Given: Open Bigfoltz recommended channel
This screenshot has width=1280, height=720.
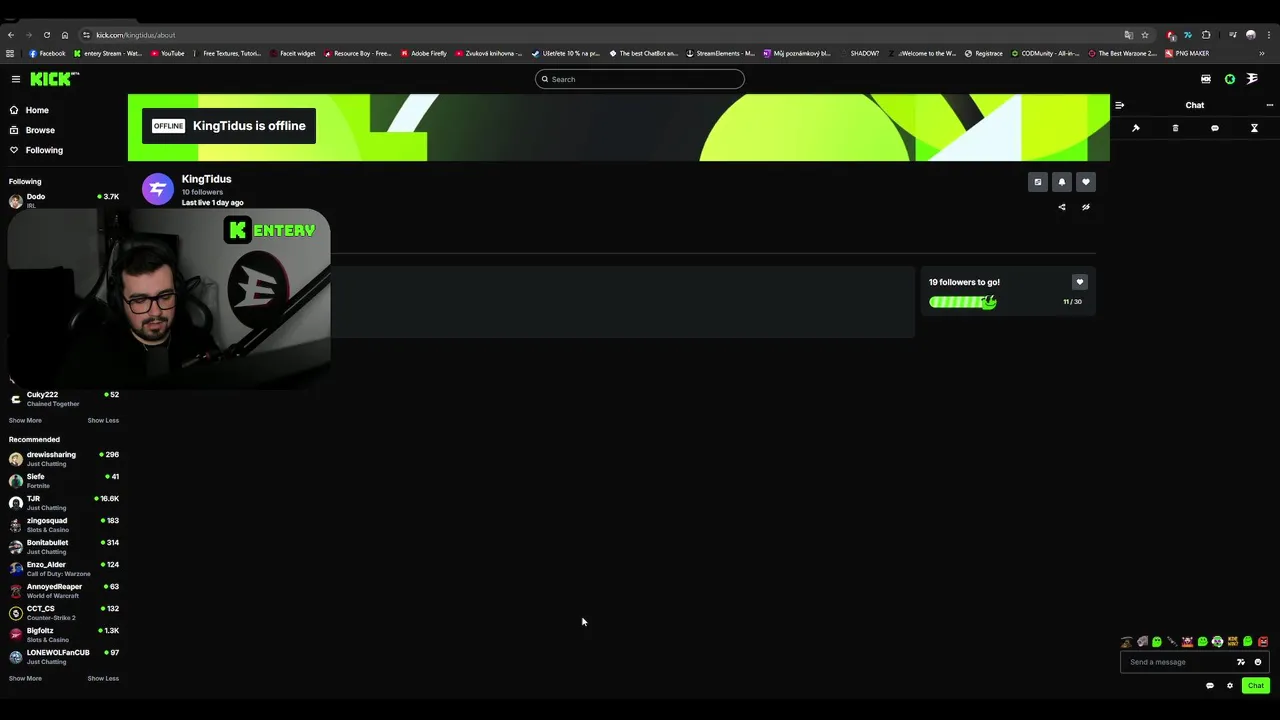Looking at the screenshot, I should (64, 634).
